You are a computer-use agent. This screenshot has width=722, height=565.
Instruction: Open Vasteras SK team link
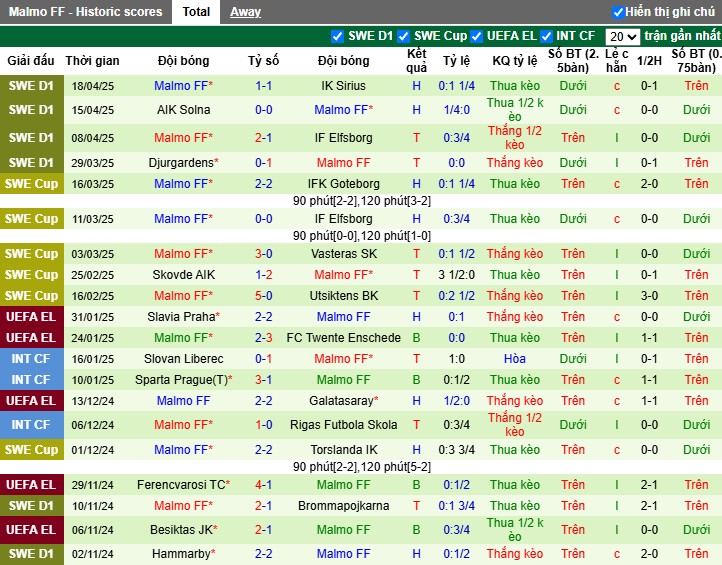pyautogui.click(x=344, y=254)
